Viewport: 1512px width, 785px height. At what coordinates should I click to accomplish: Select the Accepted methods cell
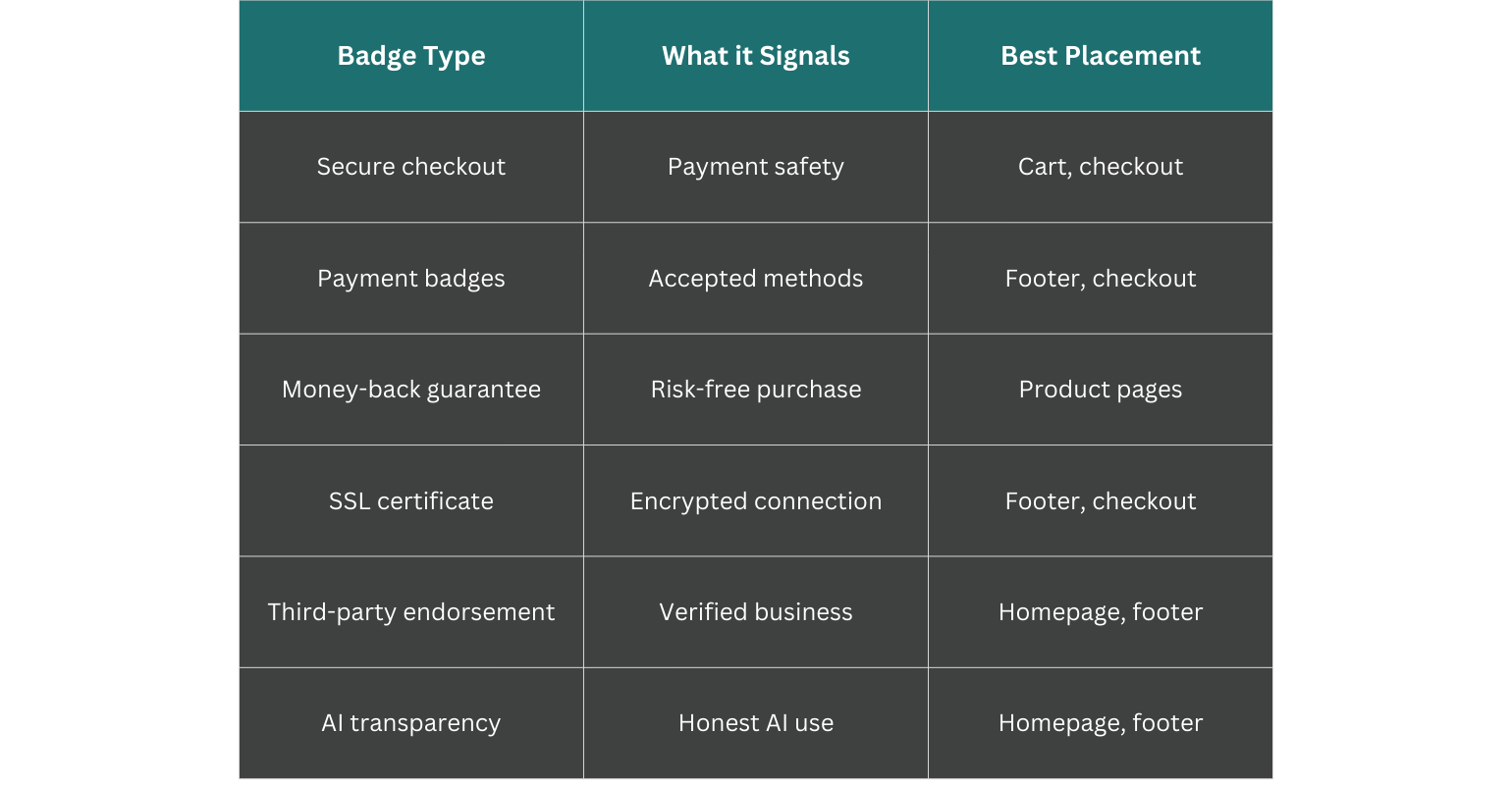[756, 279]
